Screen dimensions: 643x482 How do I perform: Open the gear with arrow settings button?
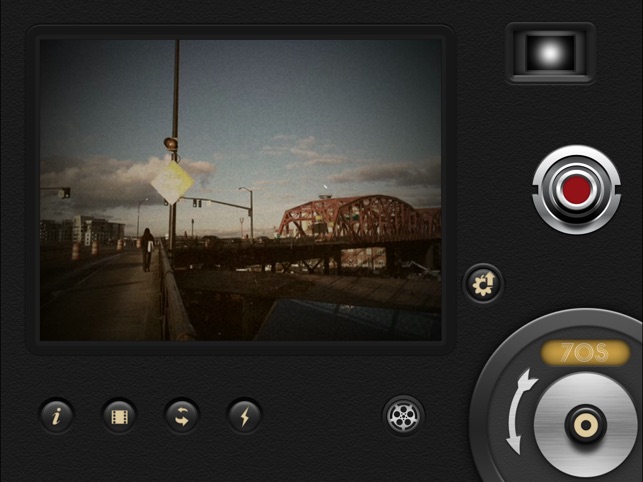(483, 283)
